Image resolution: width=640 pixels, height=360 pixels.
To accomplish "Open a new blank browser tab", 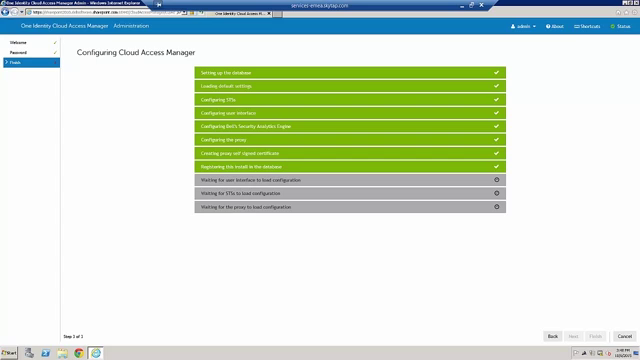I will click(x=278, y=14).
